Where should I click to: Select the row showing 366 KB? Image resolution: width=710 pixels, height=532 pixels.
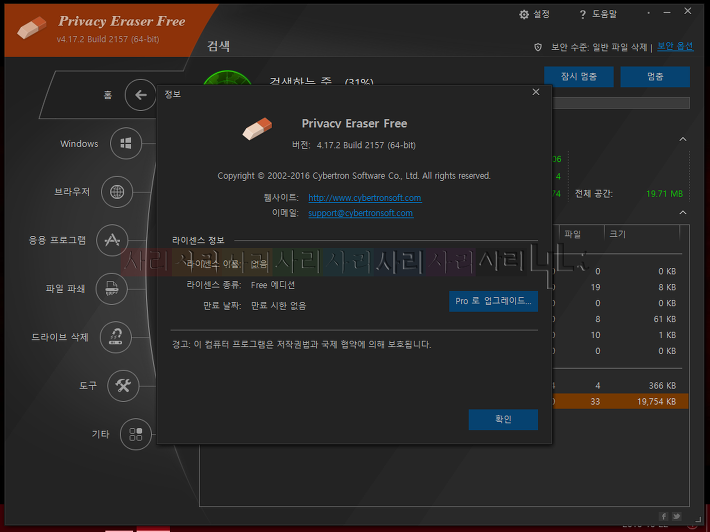click(620, 386)
